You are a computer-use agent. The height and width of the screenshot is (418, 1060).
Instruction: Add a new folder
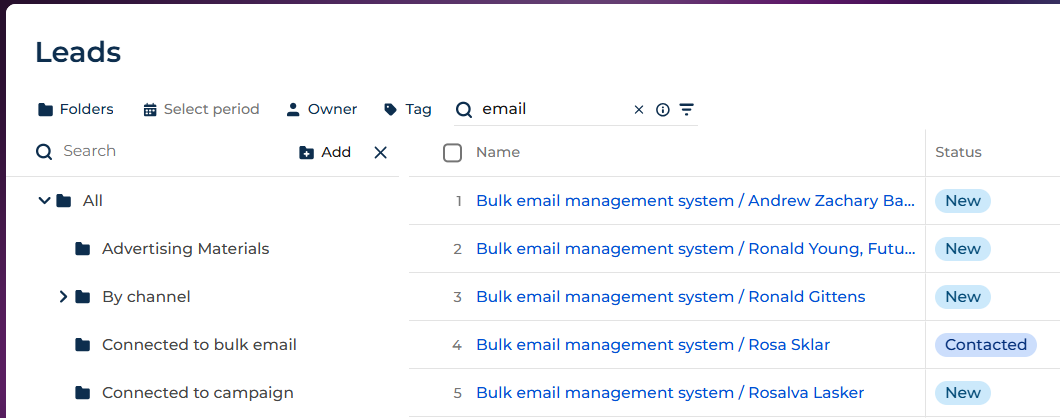[x=325, y=152]
